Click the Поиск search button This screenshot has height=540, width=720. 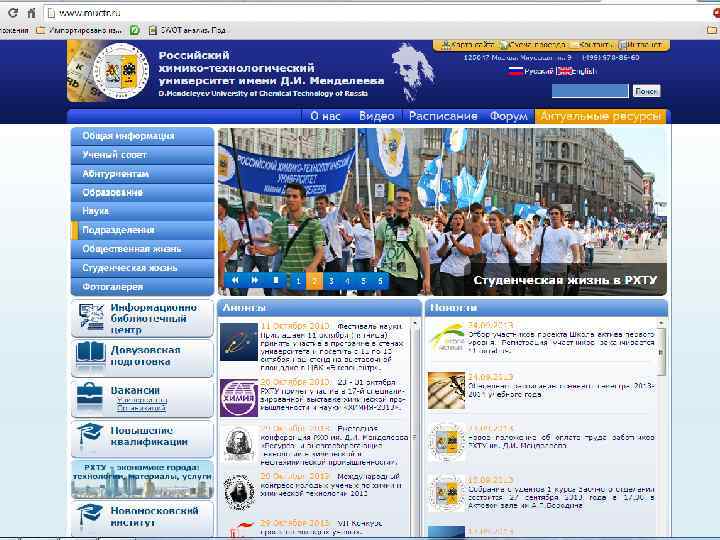tap(647, 91)
